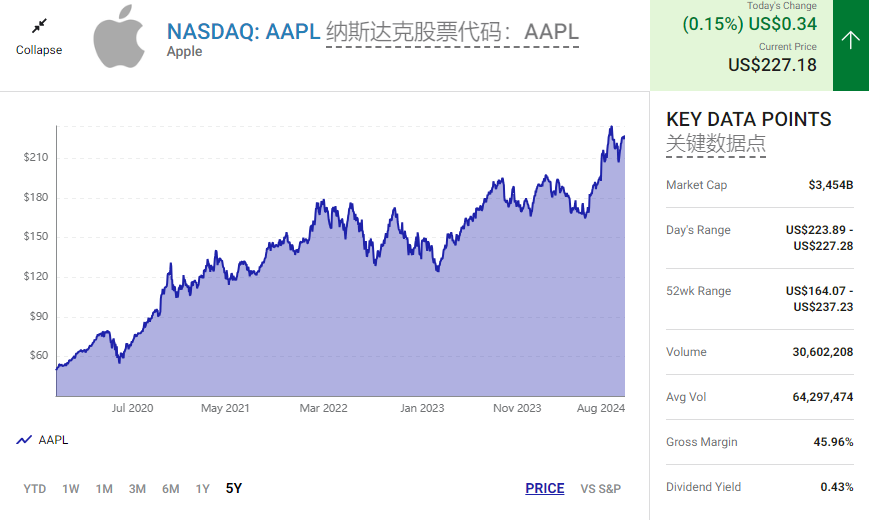Click the Collapse arrows icon
The height and width of the screenshot is (520, 869).
(x=39, y=25)
